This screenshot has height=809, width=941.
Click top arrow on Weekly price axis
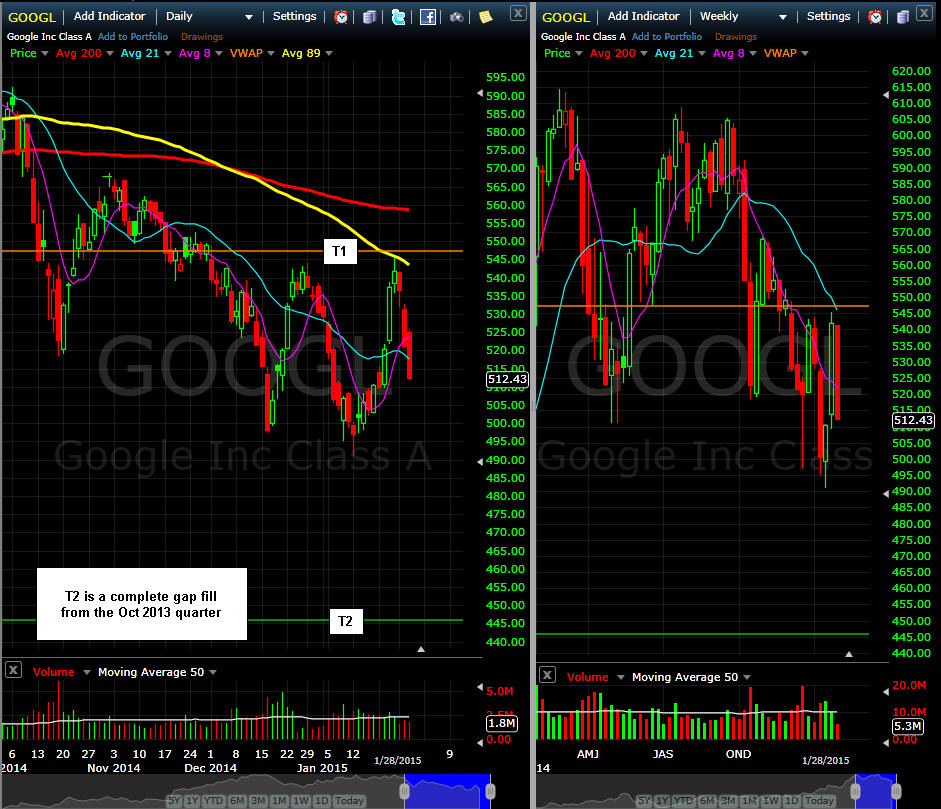(886, 95)
